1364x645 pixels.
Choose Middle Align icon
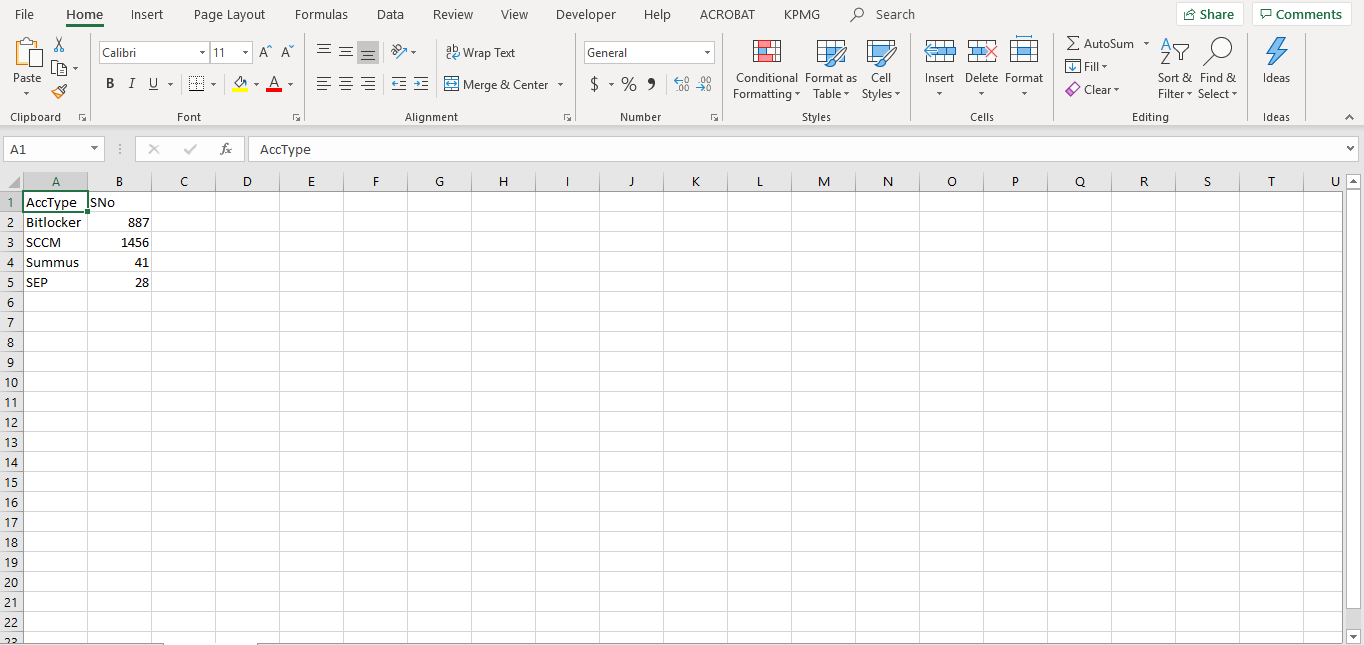coord(346,52)
